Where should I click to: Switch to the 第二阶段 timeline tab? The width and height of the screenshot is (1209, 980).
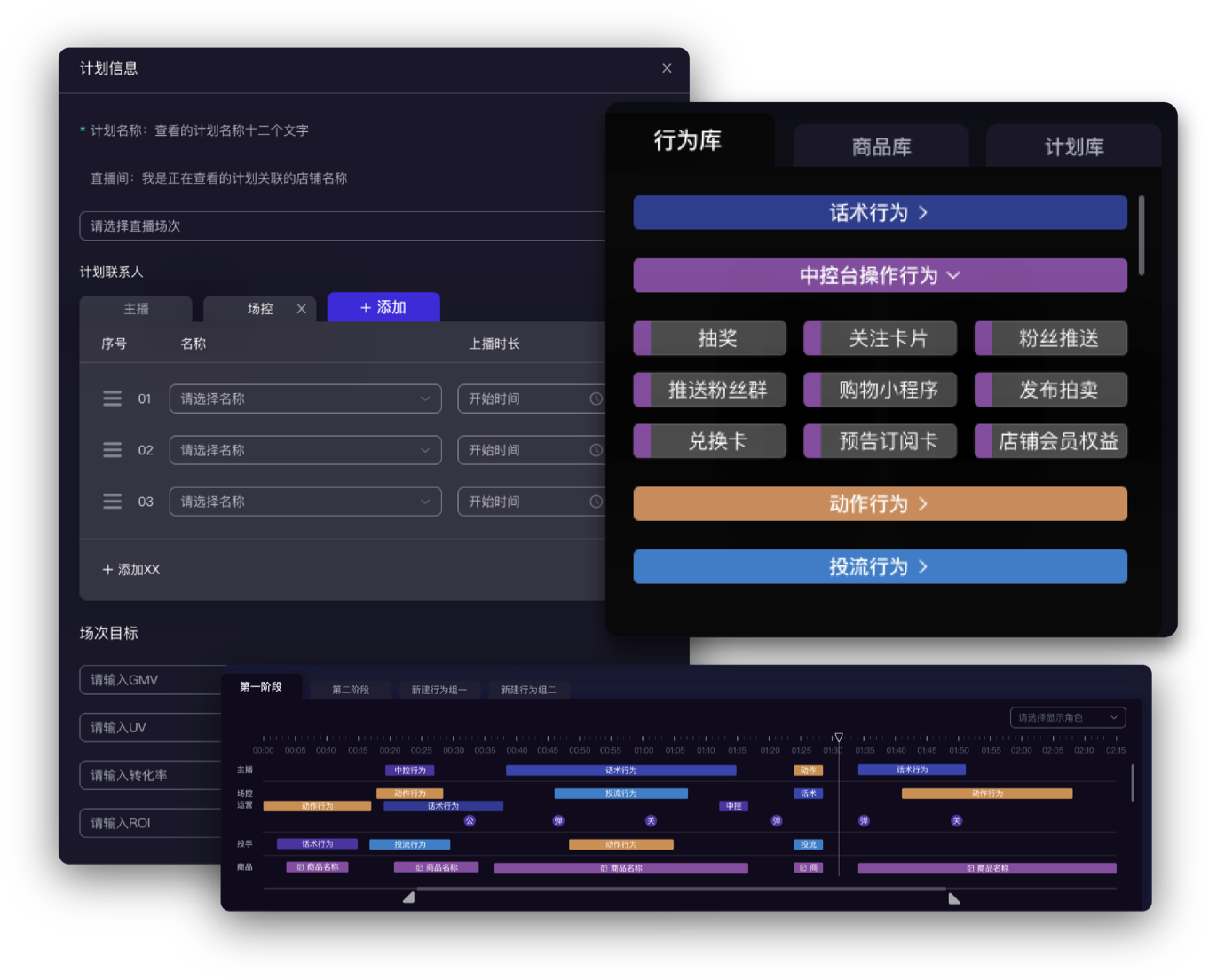351,690
